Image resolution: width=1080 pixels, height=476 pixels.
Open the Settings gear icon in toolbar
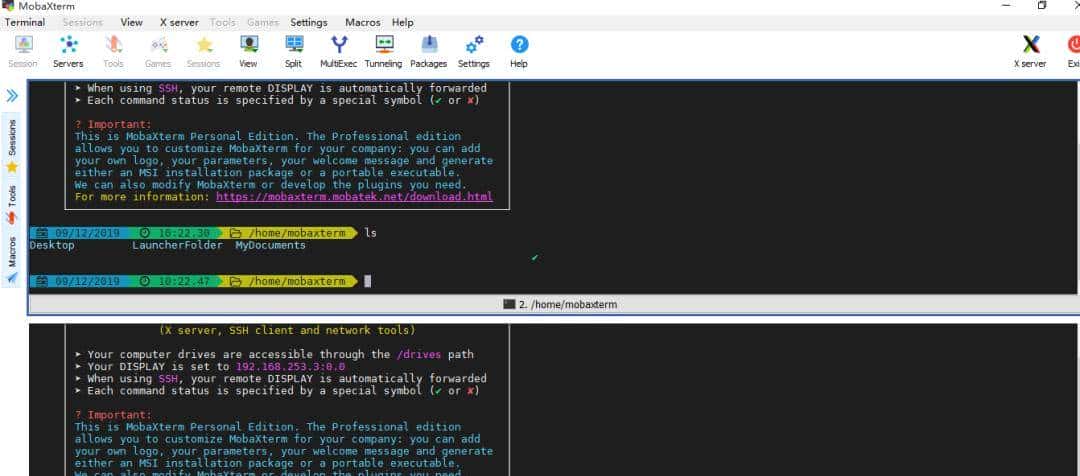coord(474,45)
